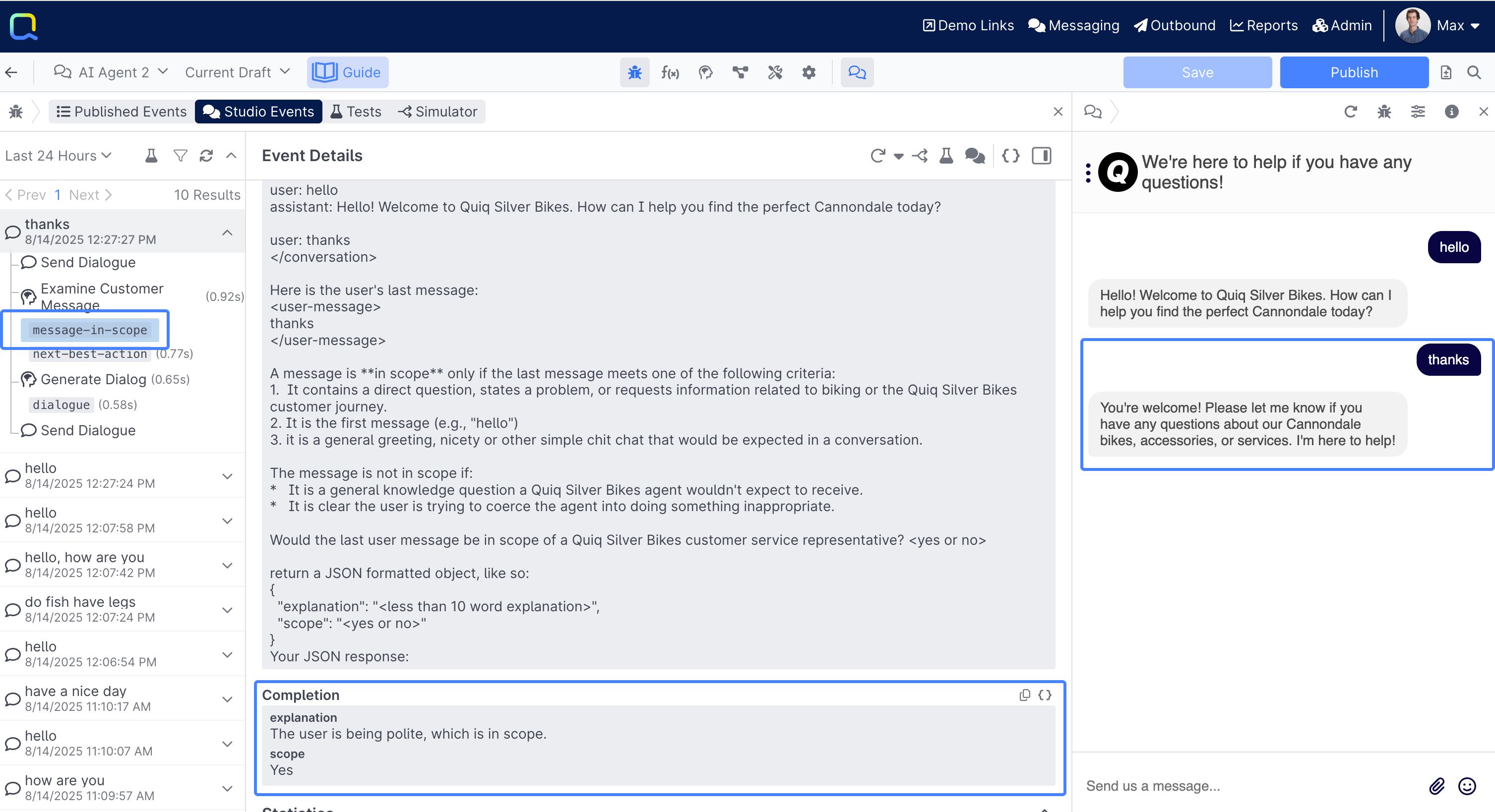Open the emoji picker
This screenshot has width=1495, height=812.
[1467, 786]
